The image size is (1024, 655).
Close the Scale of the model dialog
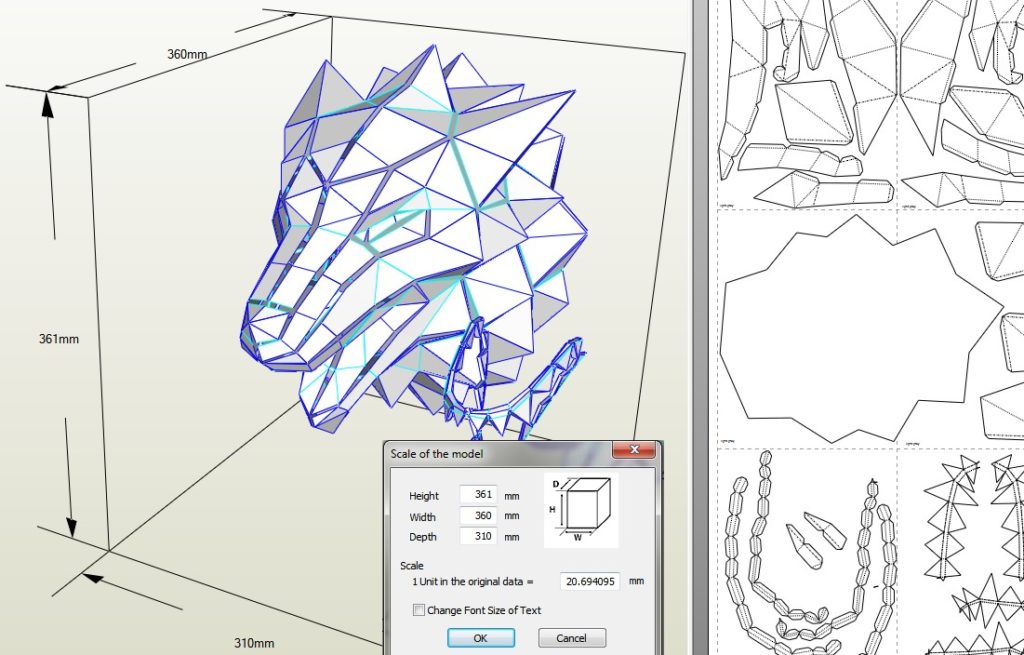point(633,450)
